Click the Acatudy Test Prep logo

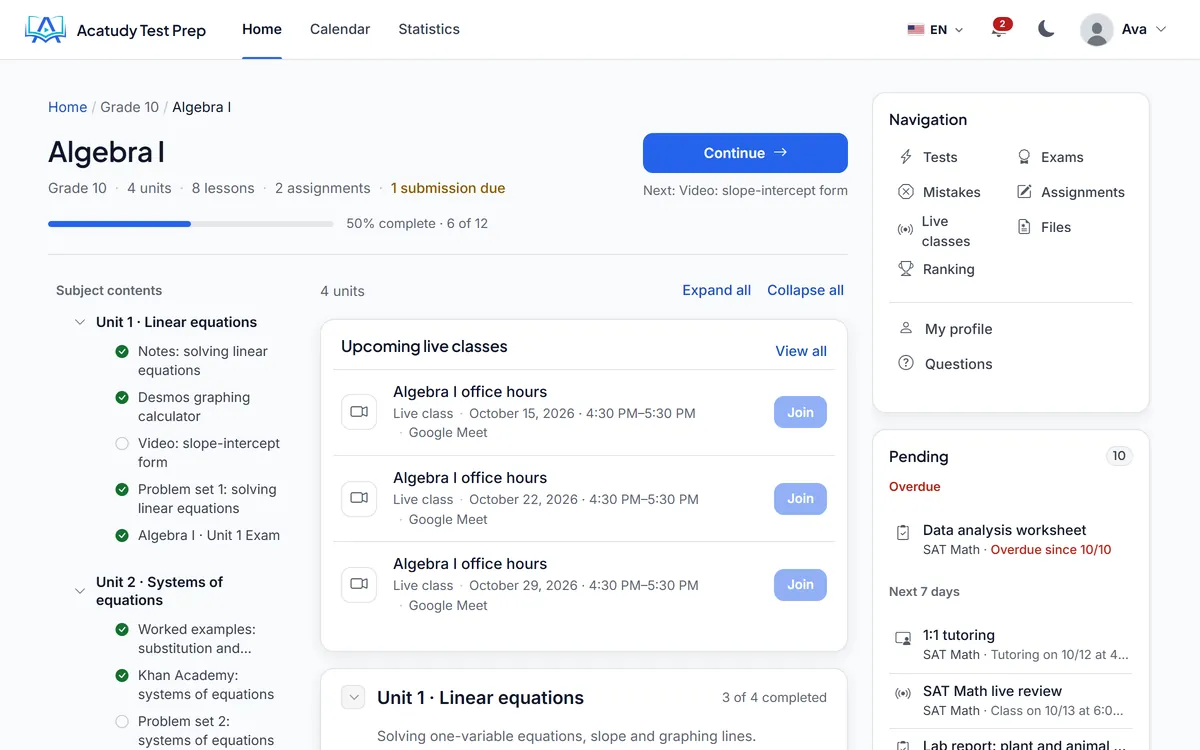(x=115, y=30)
